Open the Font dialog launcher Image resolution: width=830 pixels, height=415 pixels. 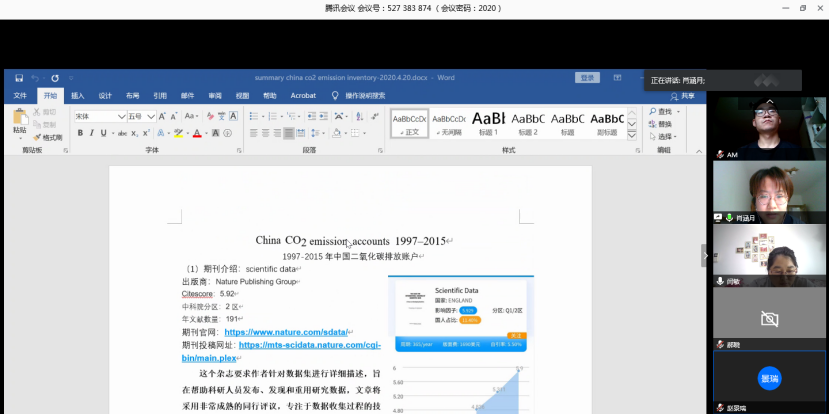240,151
